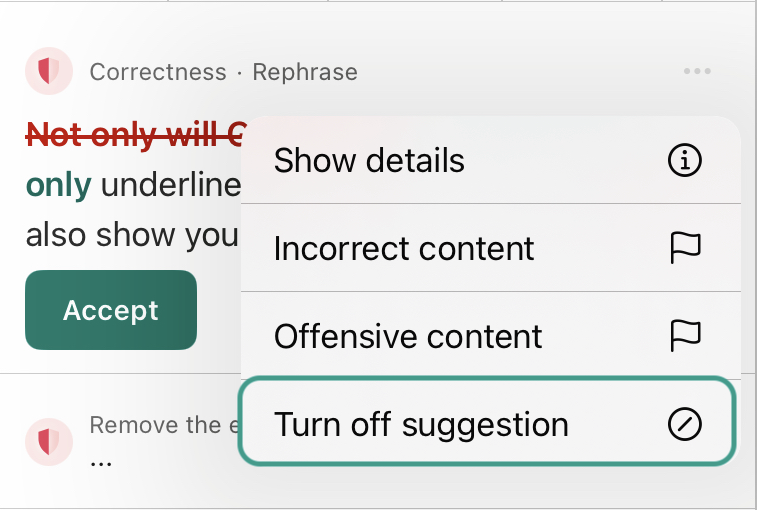Click the green word only in suggestion

(x=58, y=184)
